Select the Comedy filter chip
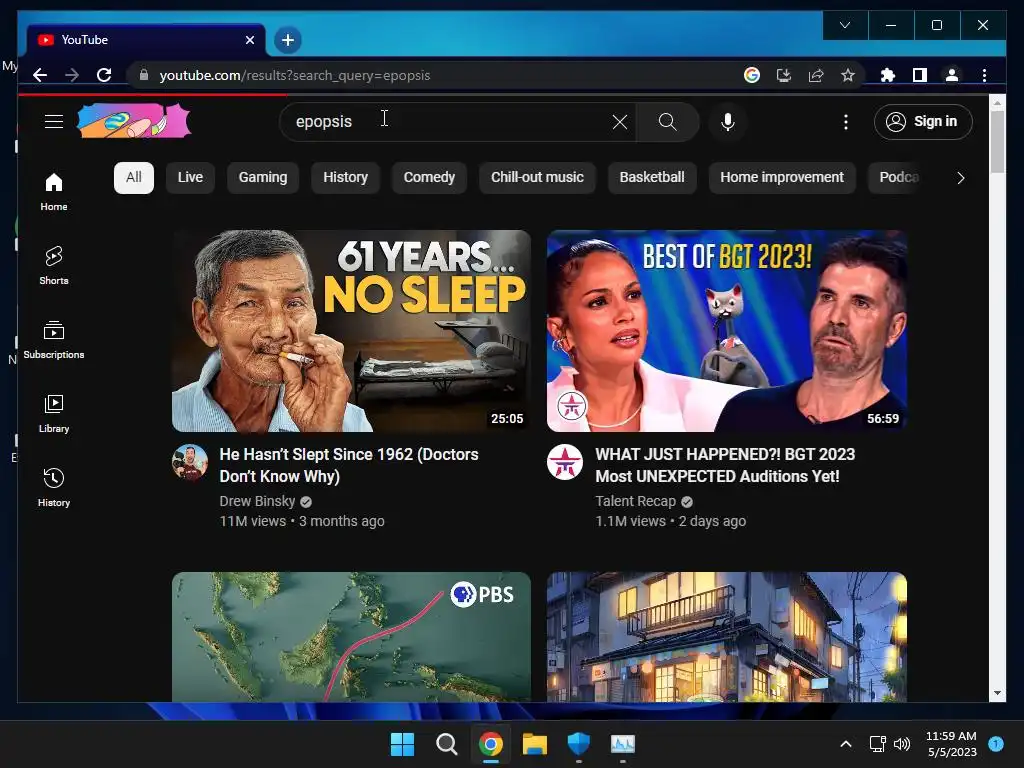Viewport: 1024px width, 768px height. (x=429, y=178)
